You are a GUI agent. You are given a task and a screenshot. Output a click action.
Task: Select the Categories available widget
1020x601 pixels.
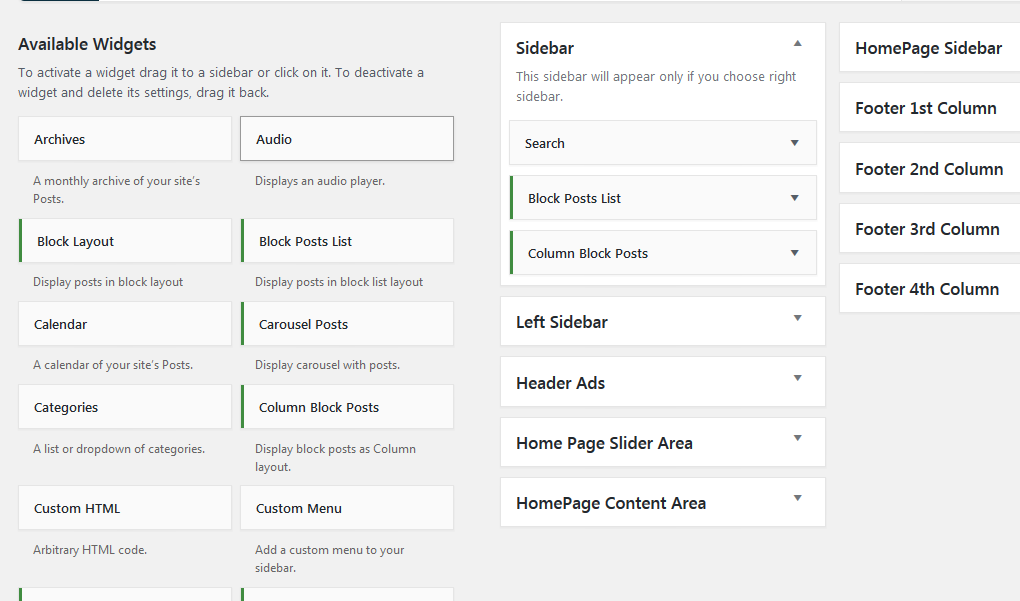(125, 407)
